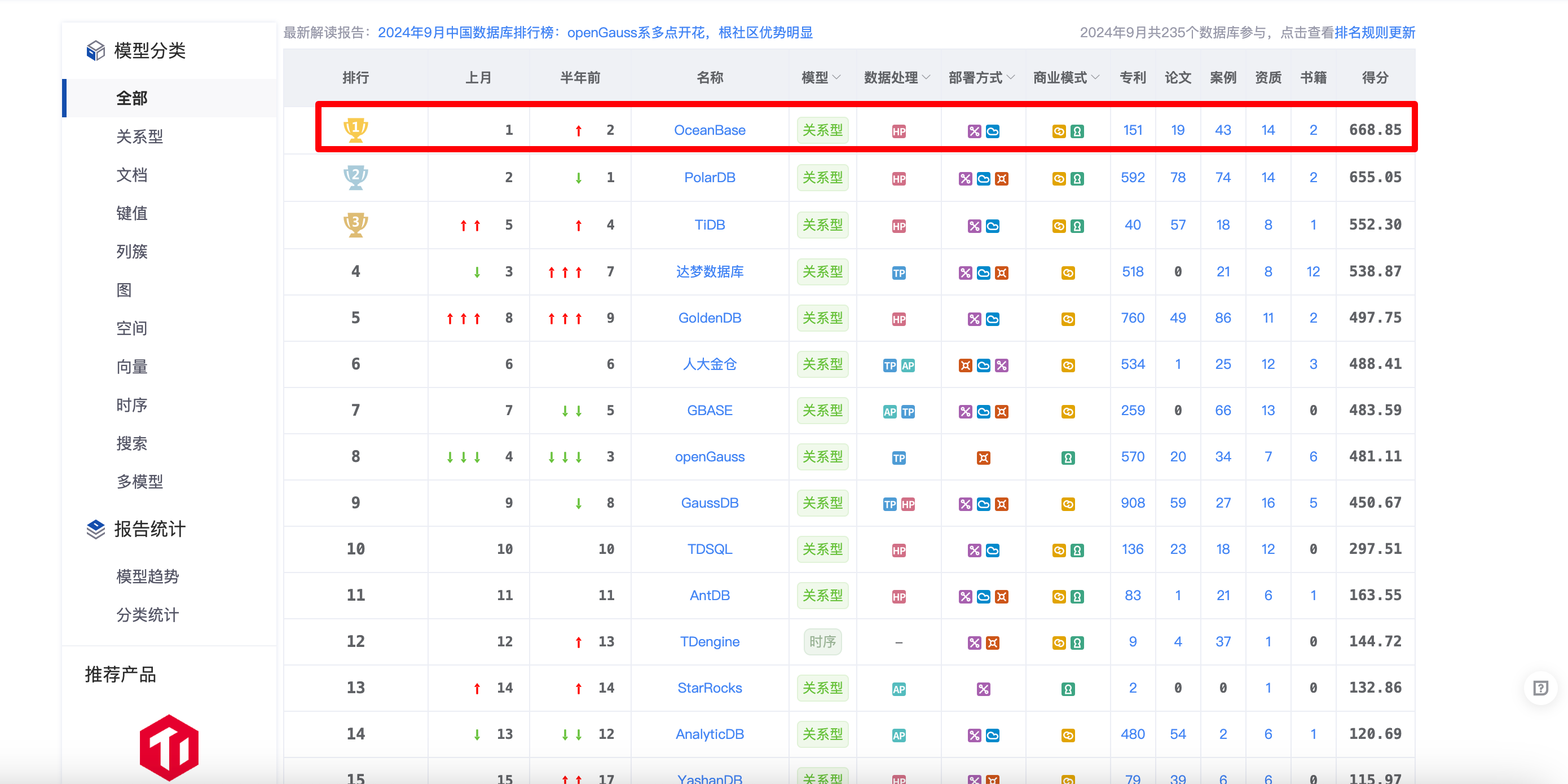Open 模型趋势 report

coord(148,576)
